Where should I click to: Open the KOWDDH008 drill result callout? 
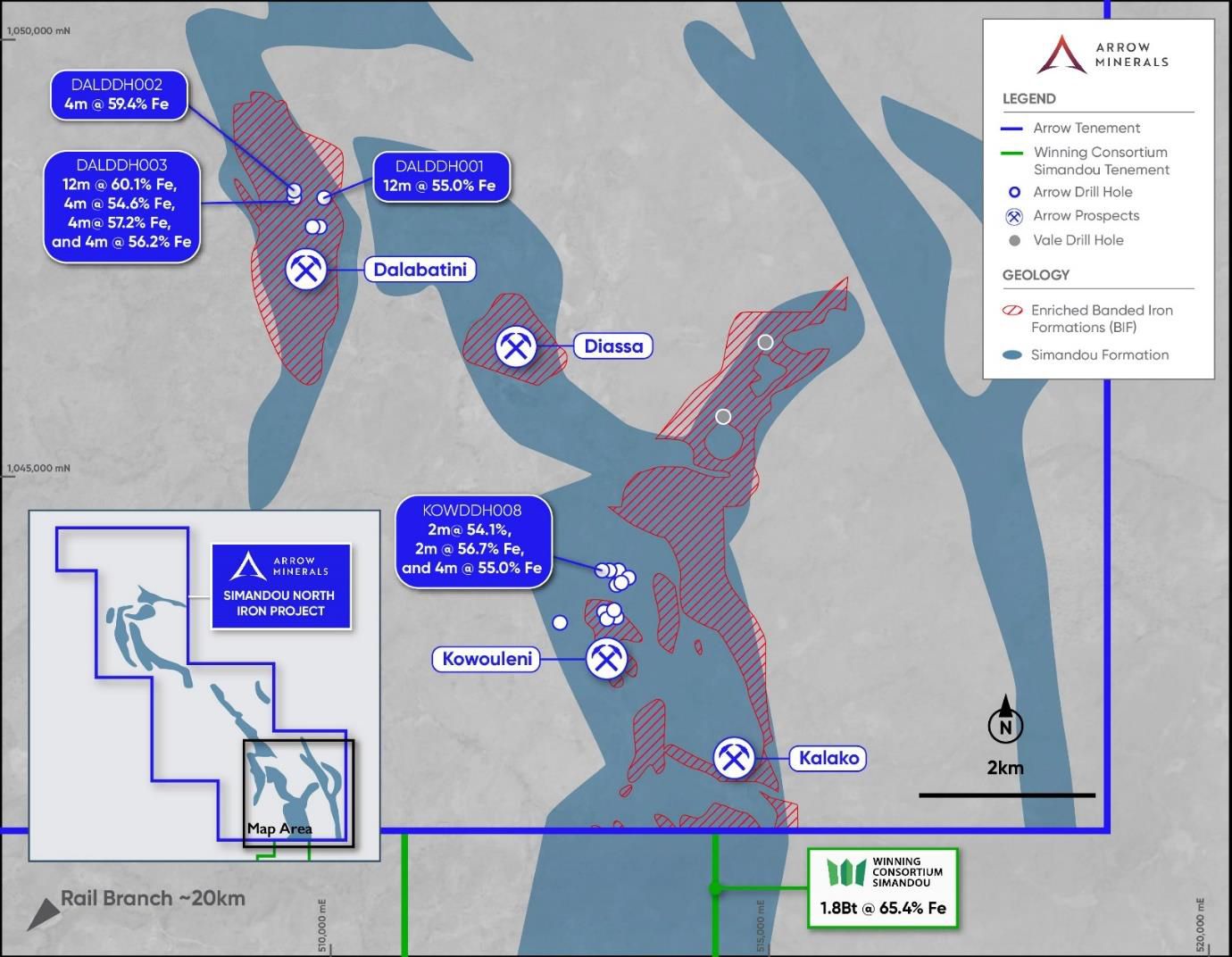[x=472, y=539]
